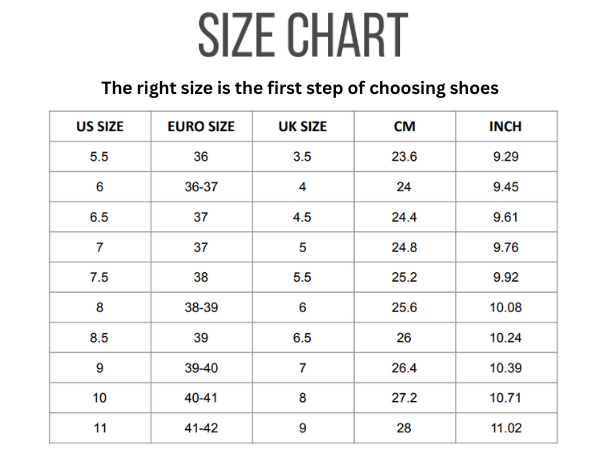Select the EURO size 39-40 cell
This screenshot has height=450, width=600.
[201, 368]
